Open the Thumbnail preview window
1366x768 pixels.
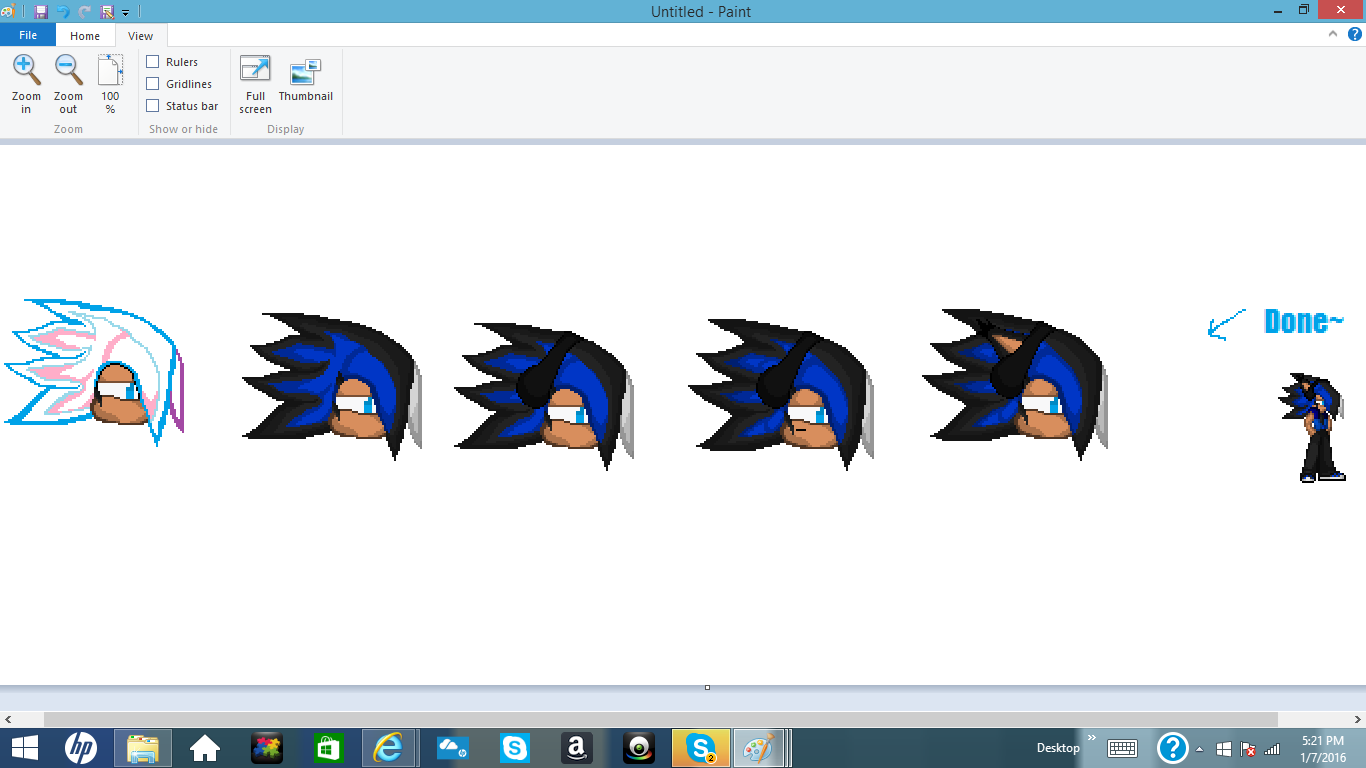pyautogui.click(x=305, y=74)
